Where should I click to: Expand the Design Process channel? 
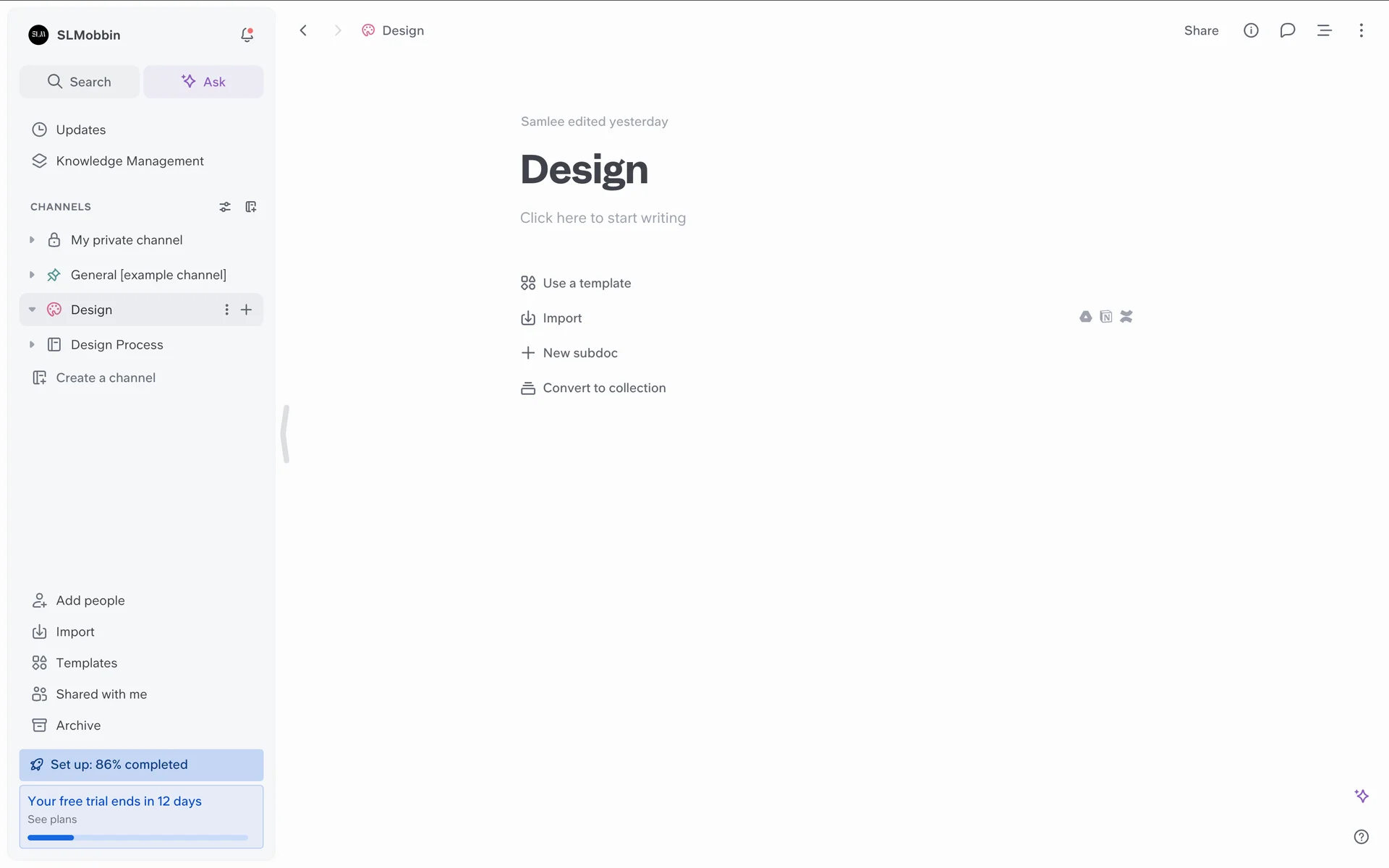(32, 345)
